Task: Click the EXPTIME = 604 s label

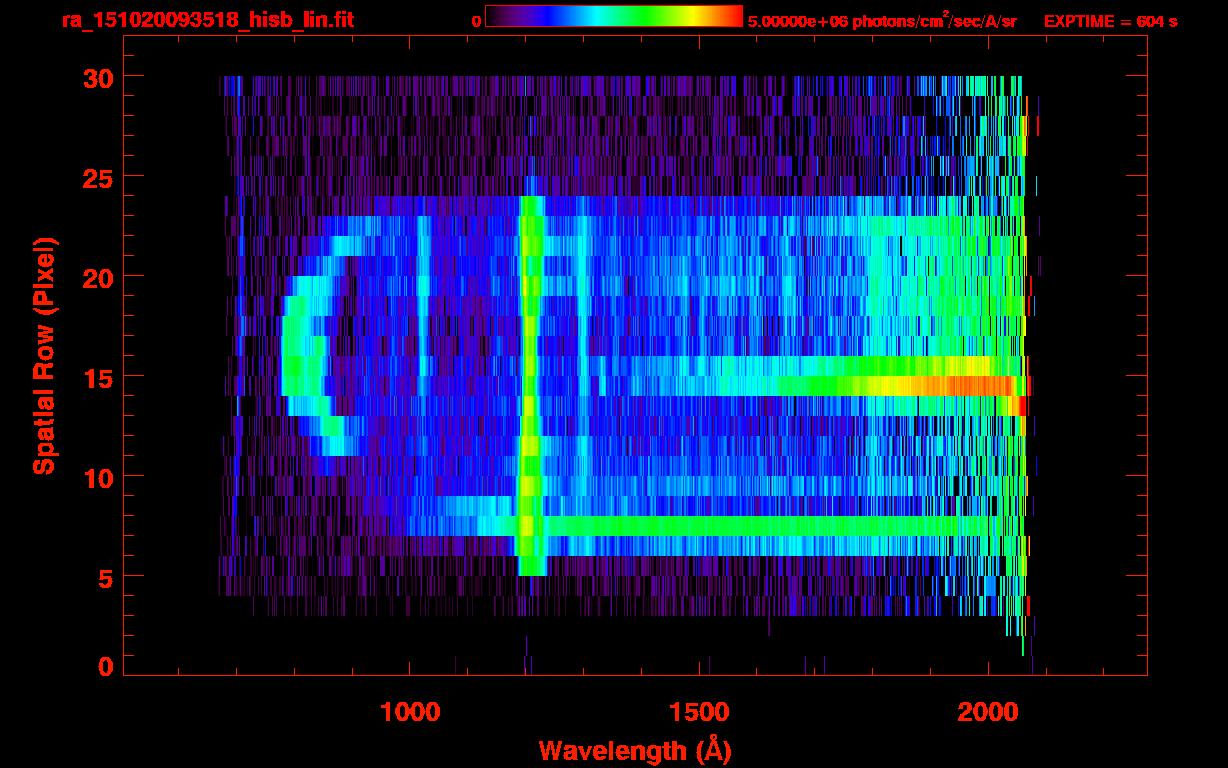Action: 1110,21
